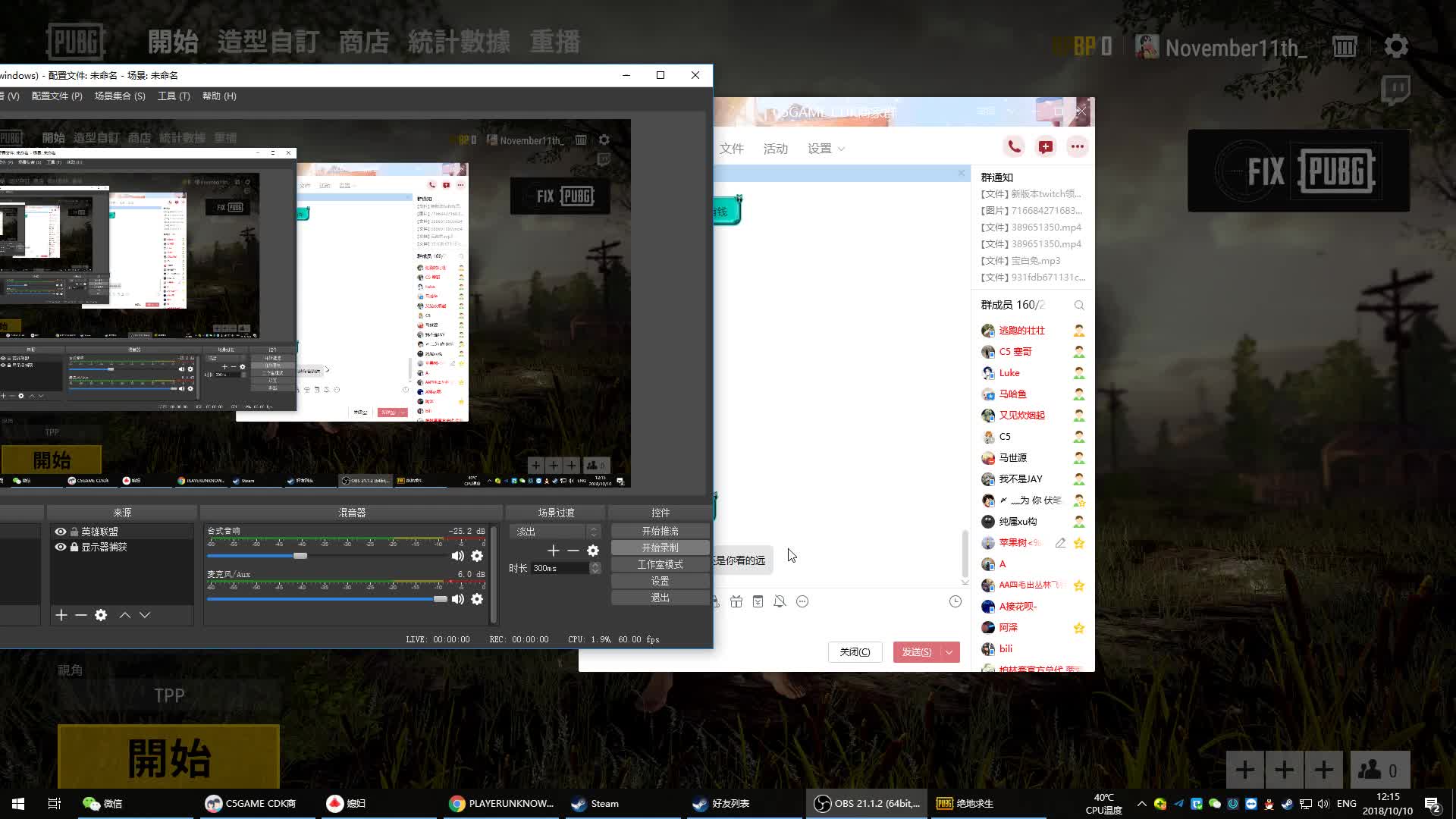Click 发送(S) send button

point(916,652)
